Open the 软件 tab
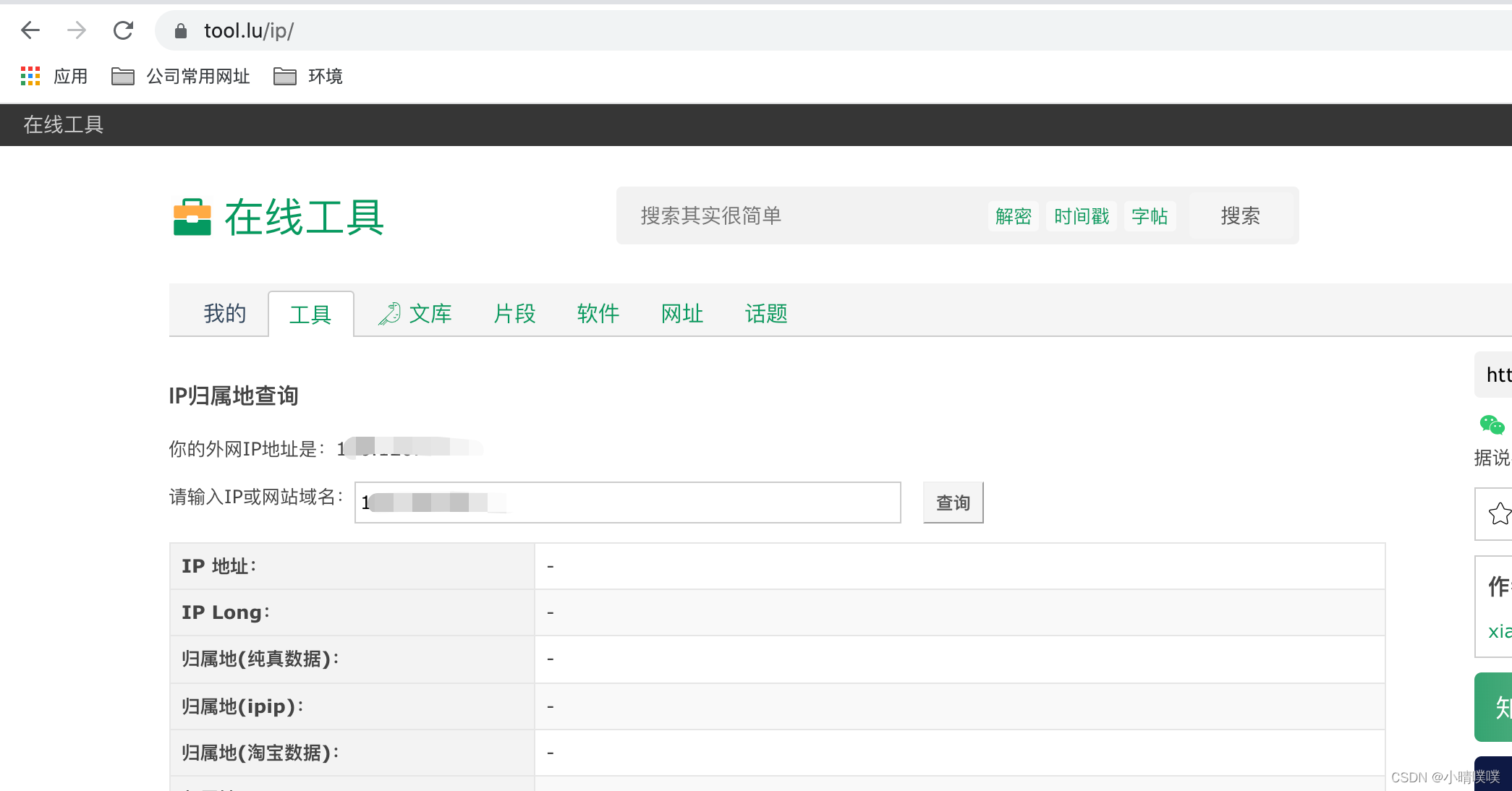1512x791 pixels. [x=598, y=314]
